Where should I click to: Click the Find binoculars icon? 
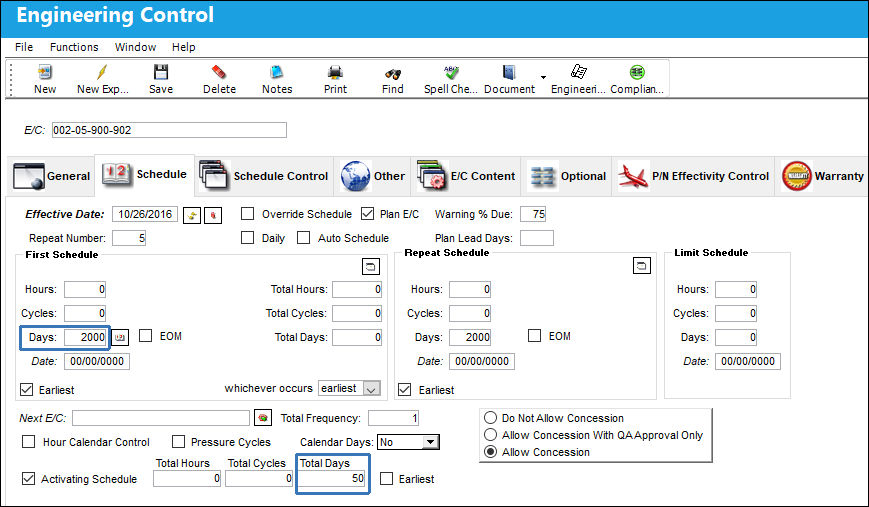[x=393, y=73]
